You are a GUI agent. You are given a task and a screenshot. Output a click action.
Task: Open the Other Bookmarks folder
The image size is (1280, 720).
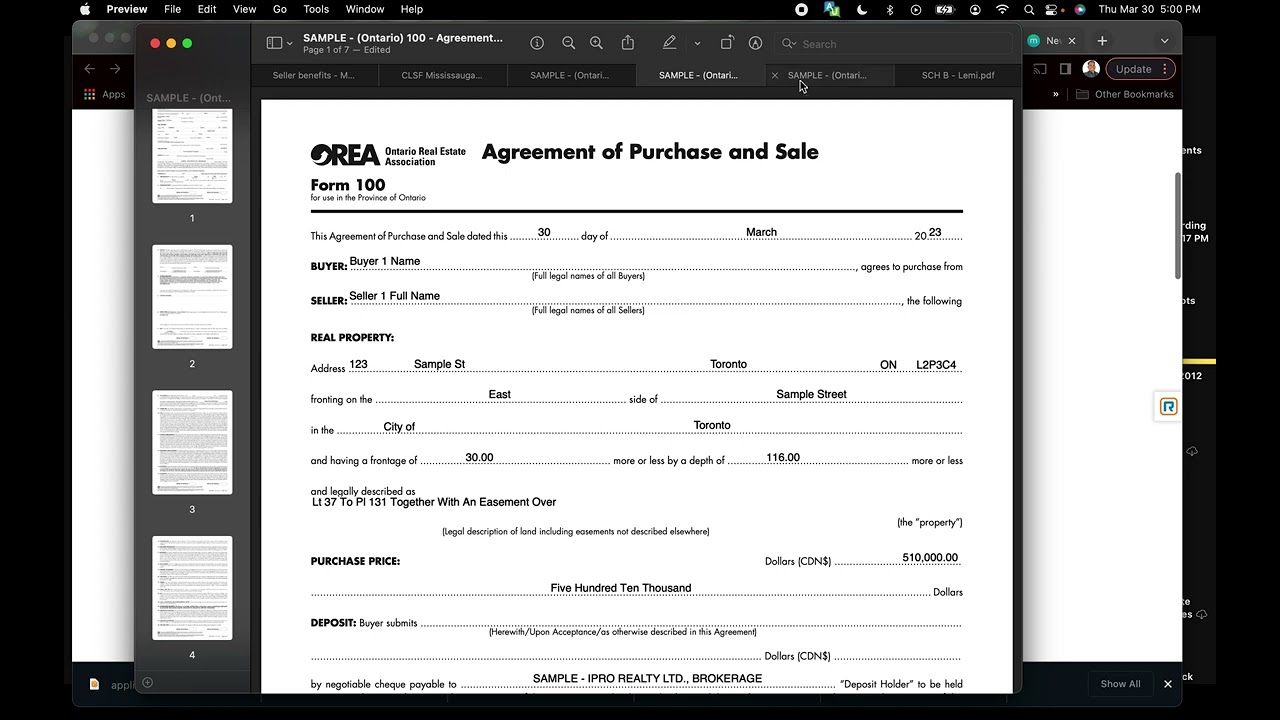[1124, 95]
